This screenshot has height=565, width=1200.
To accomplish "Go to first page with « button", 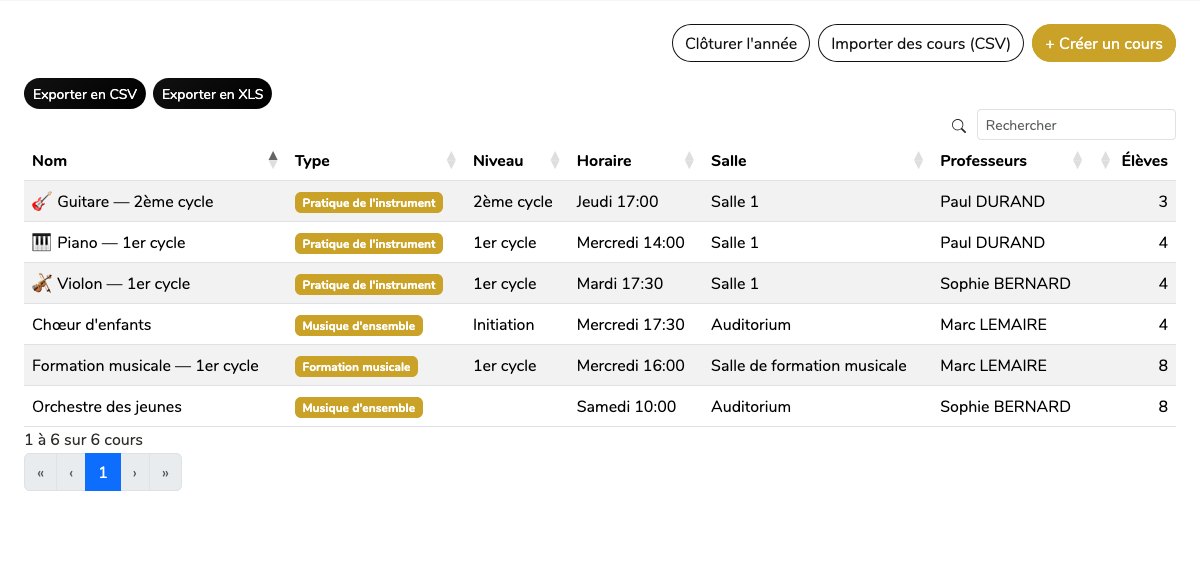I will point(40,472).
